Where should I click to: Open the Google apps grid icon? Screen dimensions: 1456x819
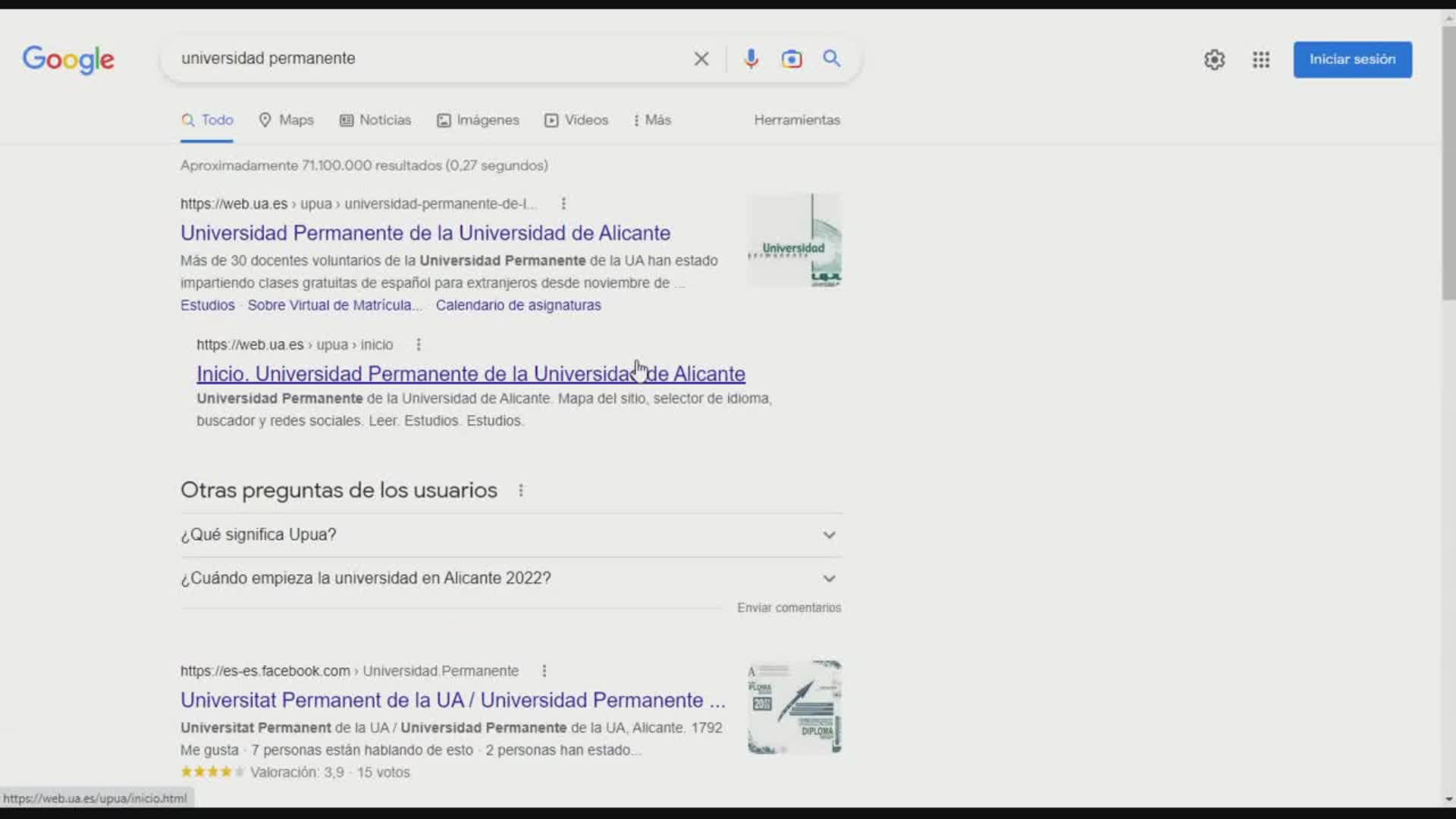1261,60
